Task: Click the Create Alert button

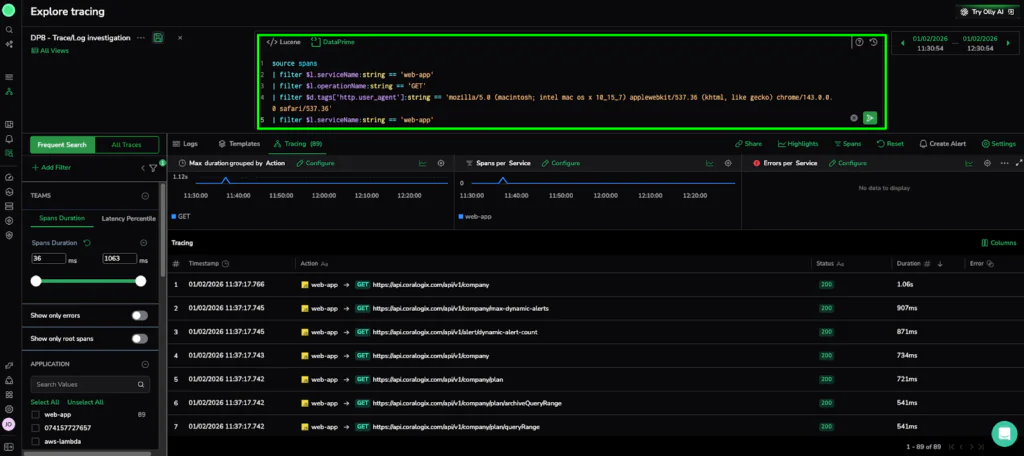Action: [942, 144]
